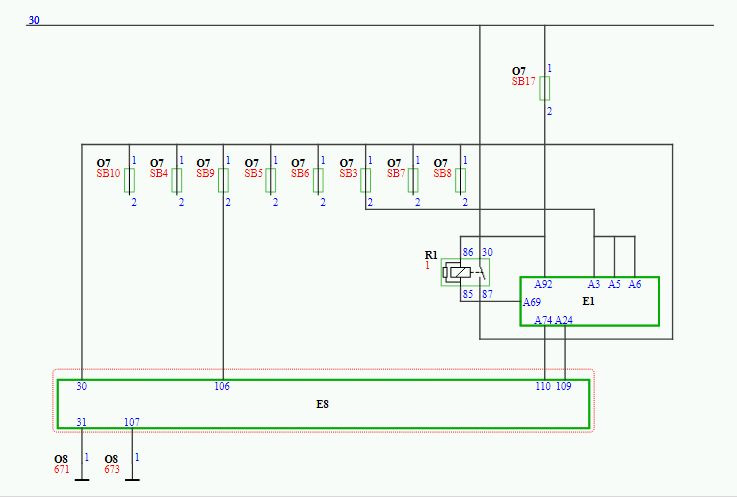Click relay terminal 86
This screenshot has height=497, width=737.
click(468, 252)
